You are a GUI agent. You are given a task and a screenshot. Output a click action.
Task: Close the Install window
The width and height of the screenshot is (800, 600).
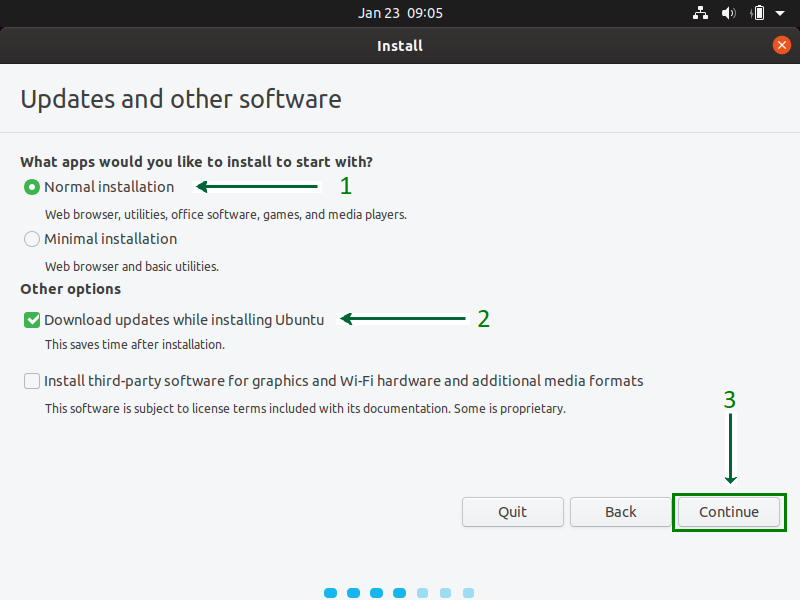pos(782,45)
